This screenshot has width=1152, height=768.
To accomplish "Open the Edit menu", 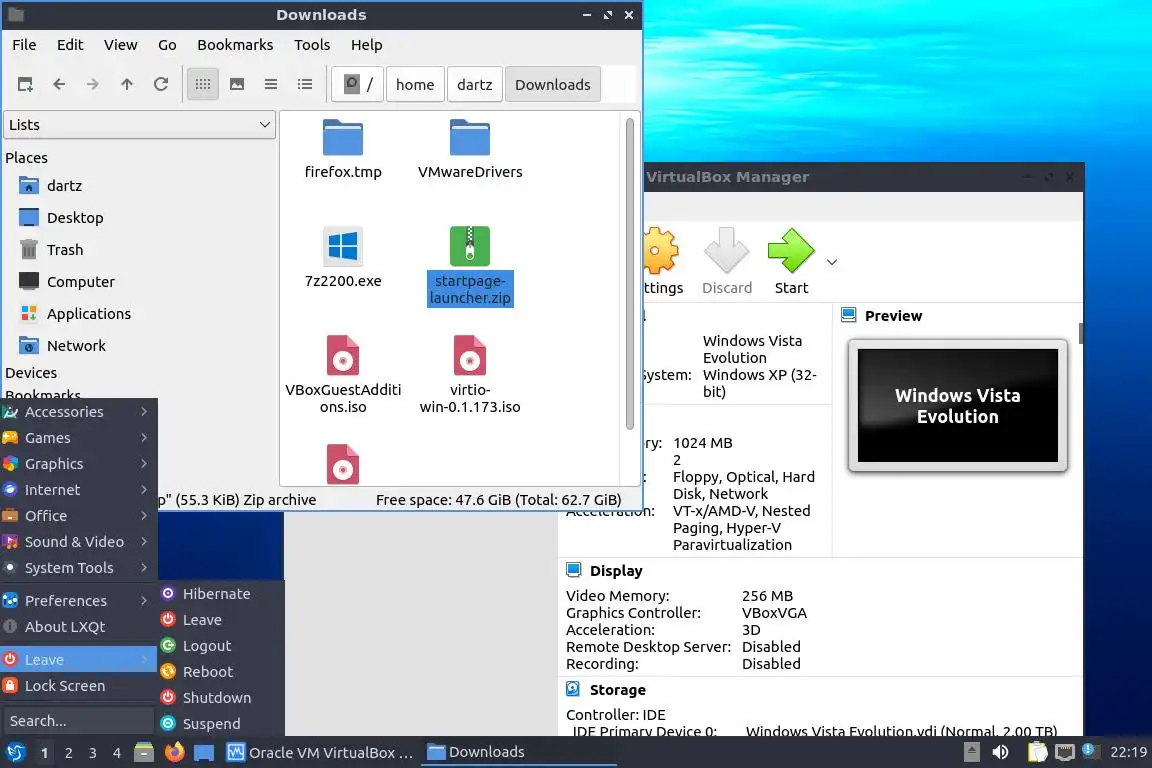I will pyautogui.click(x=70, y=45).
